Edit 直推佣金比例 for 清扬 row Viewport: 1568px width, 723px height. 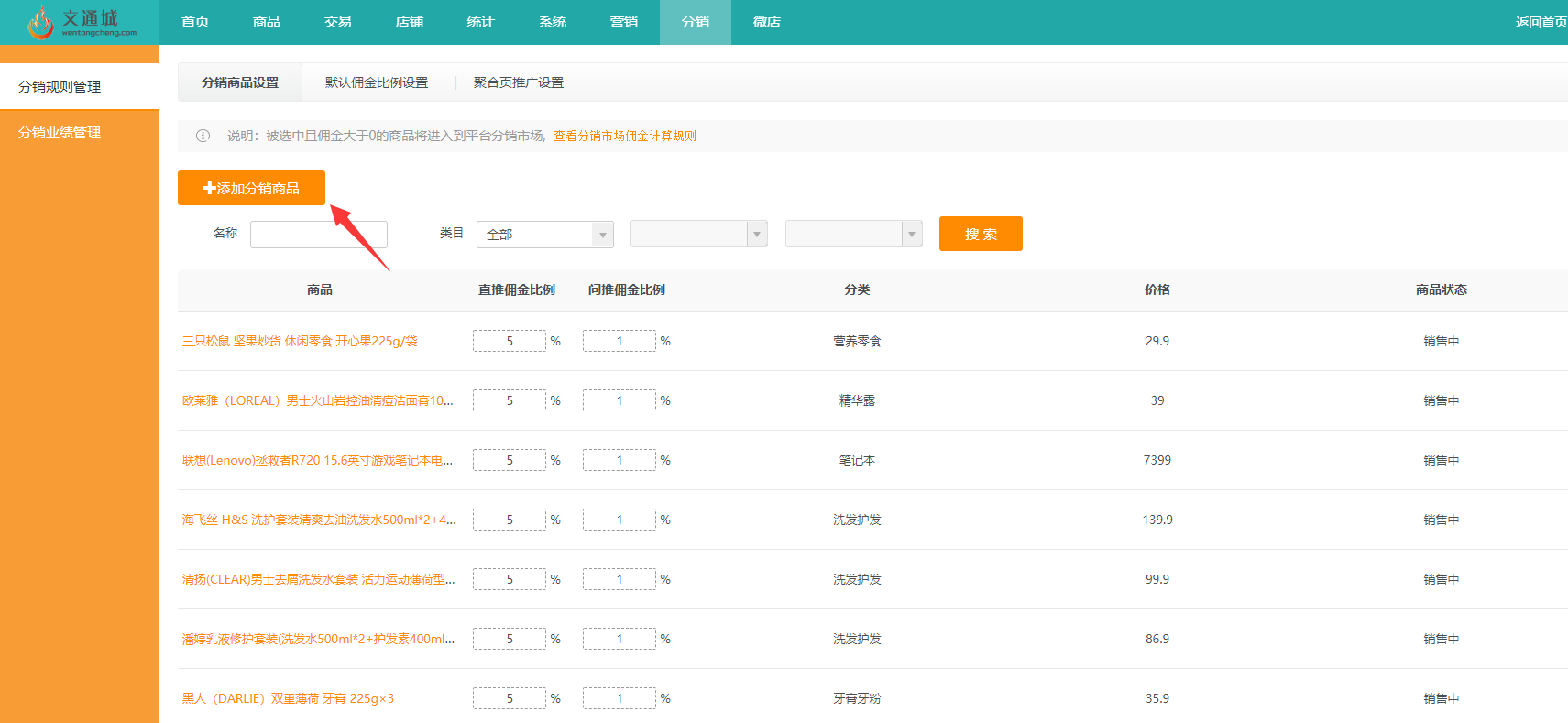pos(510,579)
